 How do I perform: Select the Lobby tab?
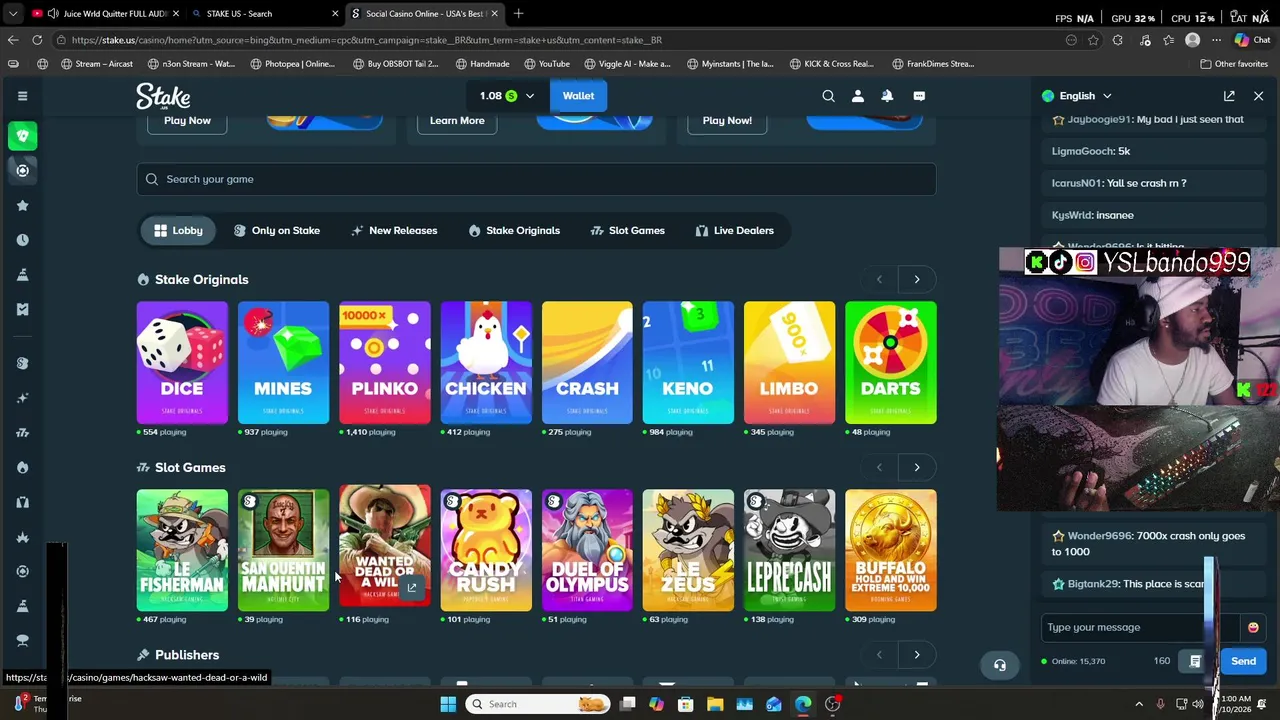click(178, 230)
